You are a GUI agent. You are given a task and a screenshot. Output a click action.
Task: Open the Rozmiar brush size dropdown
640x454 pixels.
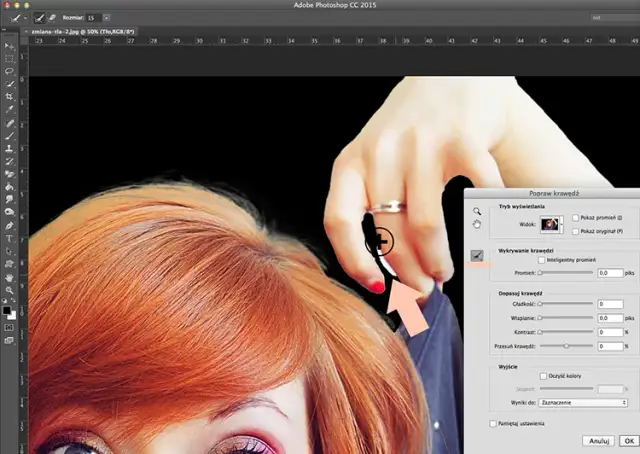tap(106, 18)
